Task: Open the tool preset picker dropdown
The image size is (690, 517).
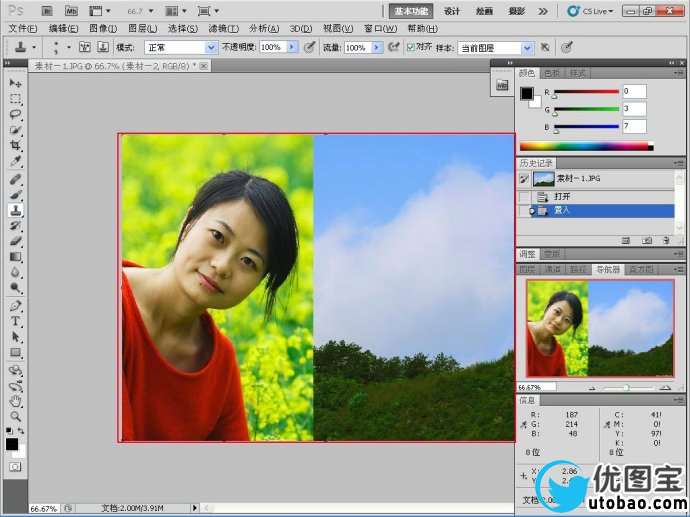Action: pos(34,47)
